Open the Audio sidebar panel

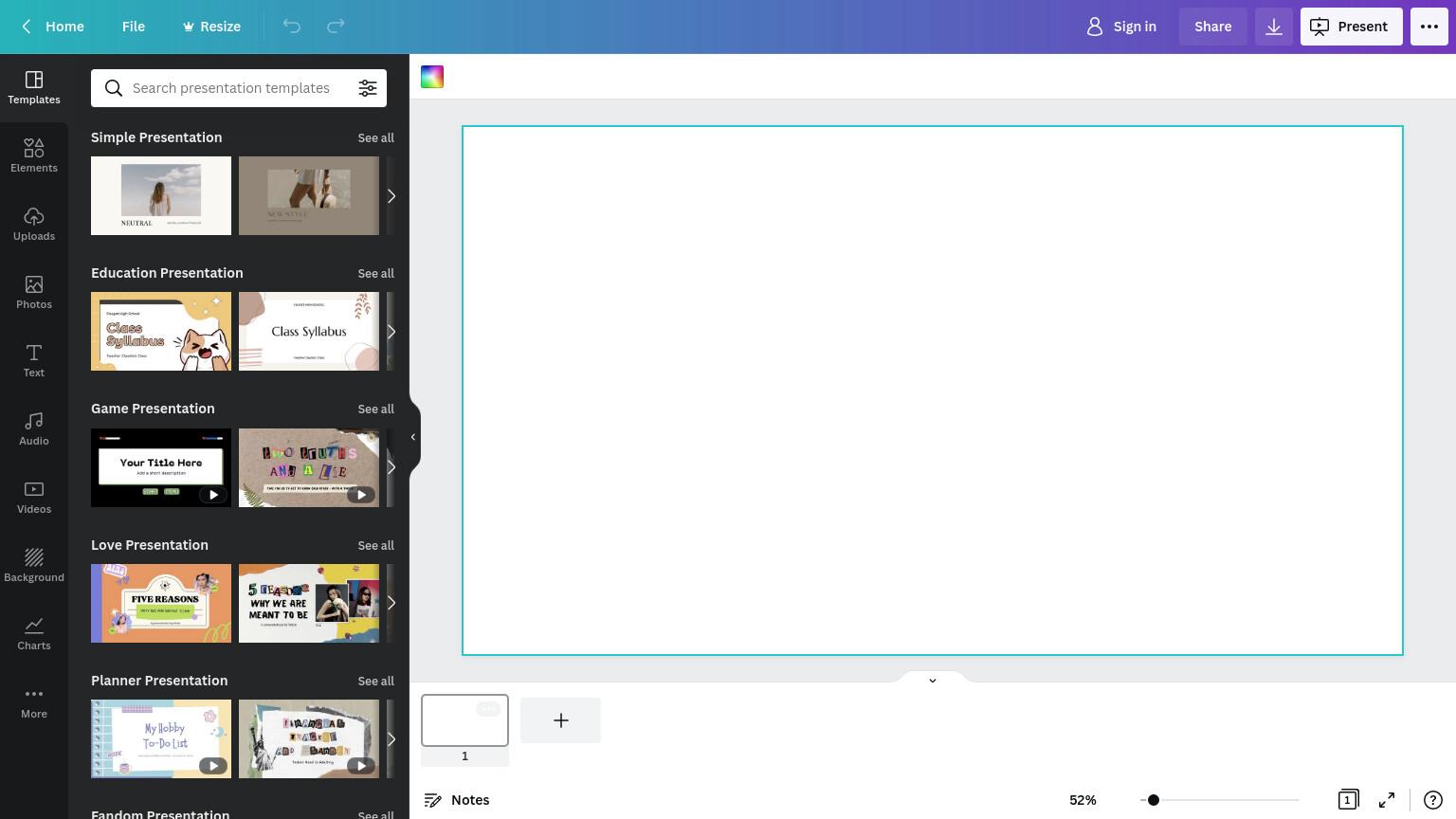click(x=34, y=428)
